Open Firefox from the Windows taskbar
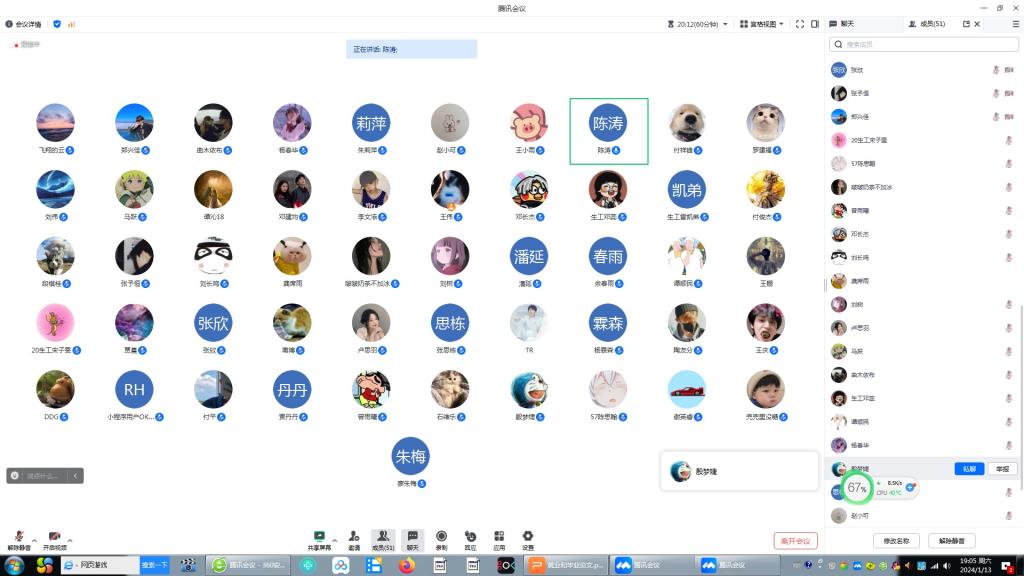Image resolution: width=1024 pixels, height=576 pixels. 406,566
